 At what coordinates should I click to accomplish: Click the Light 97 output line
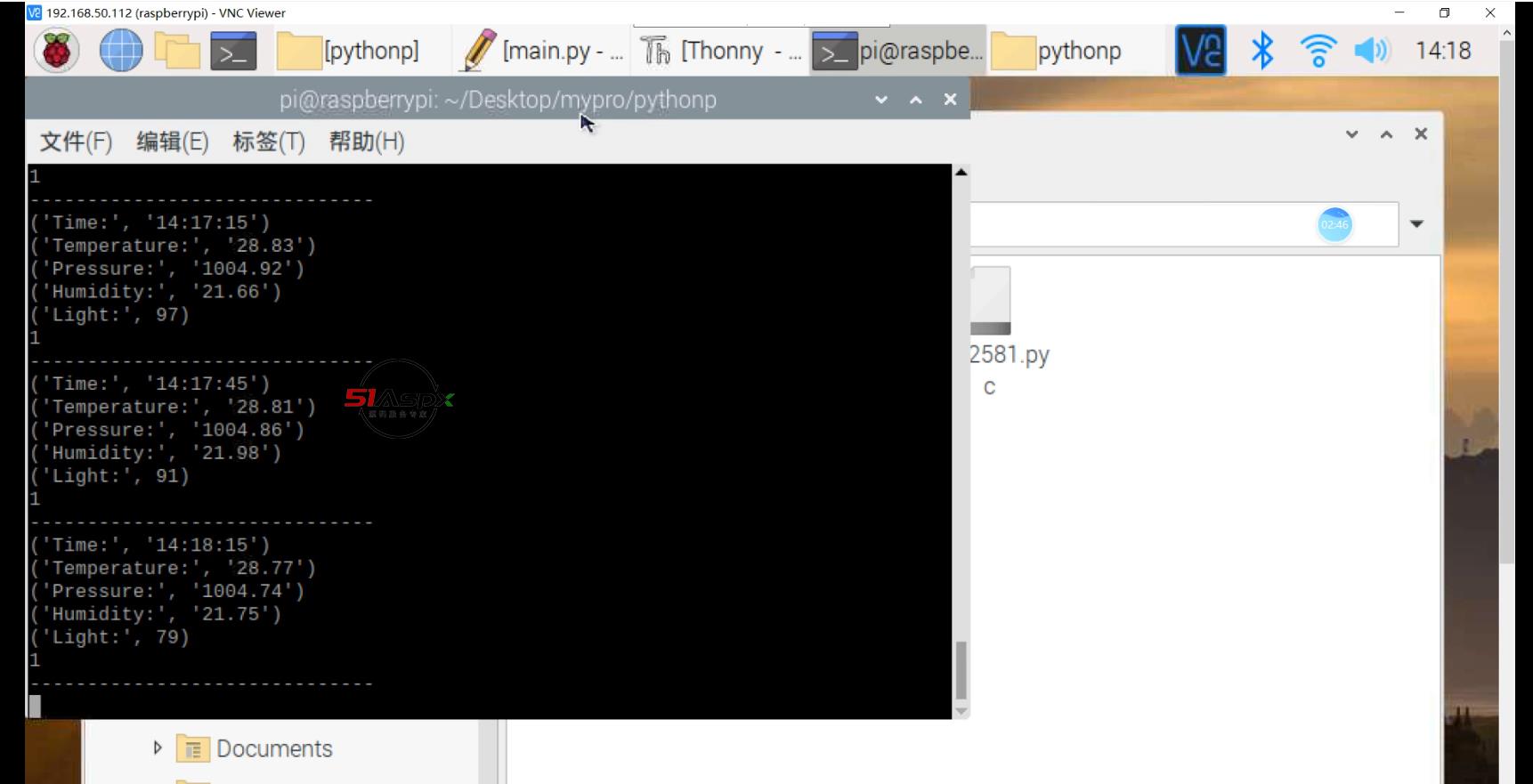[x=110, y=315]
